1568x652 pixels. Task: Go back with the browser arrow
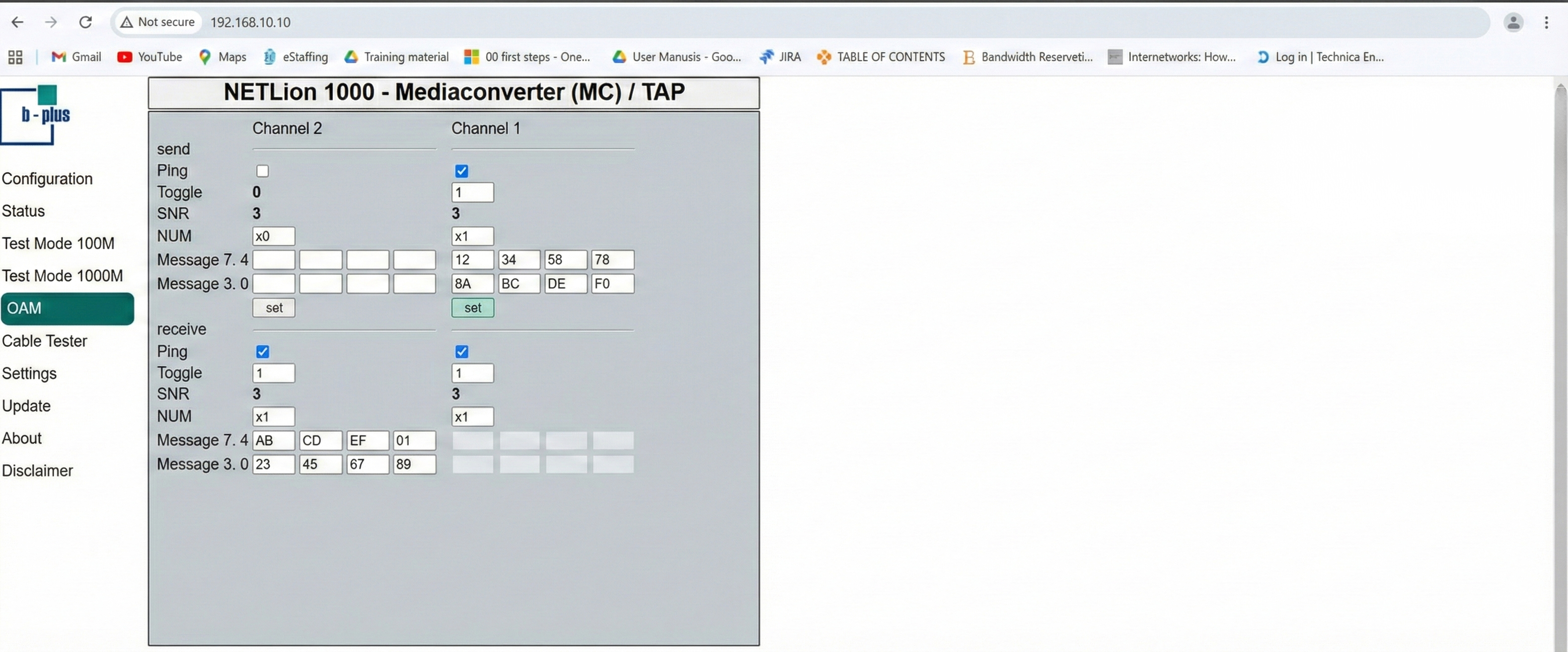point(18,22)
